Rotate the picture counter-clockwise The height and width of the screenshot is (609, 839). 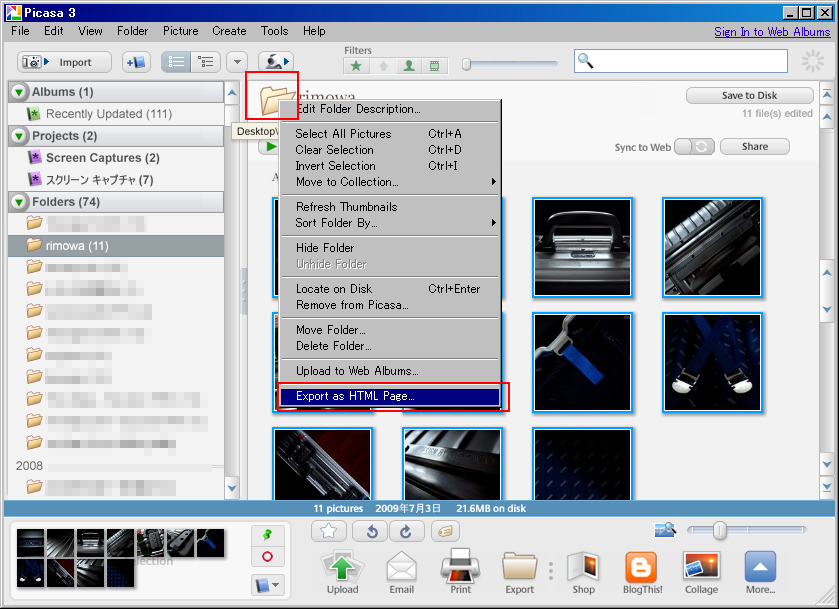click(371, 531)
